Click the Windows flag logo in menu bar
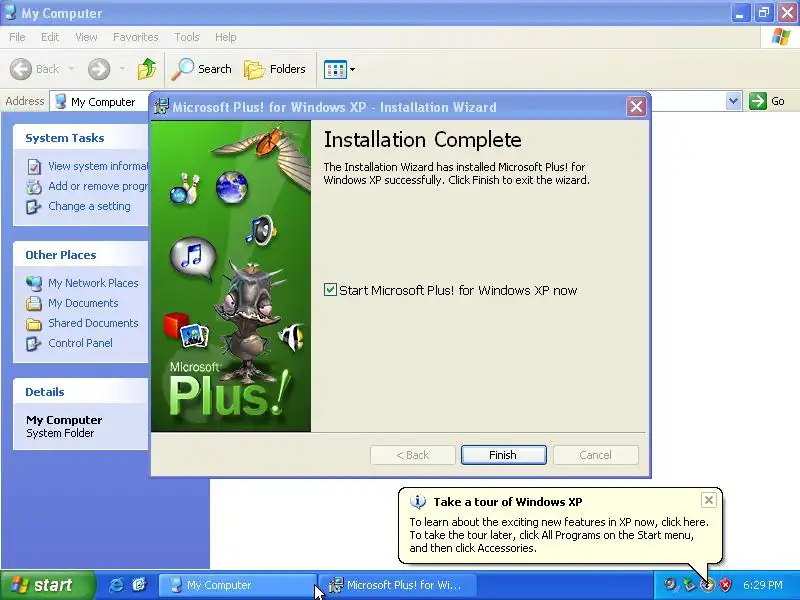 [781, 37]
